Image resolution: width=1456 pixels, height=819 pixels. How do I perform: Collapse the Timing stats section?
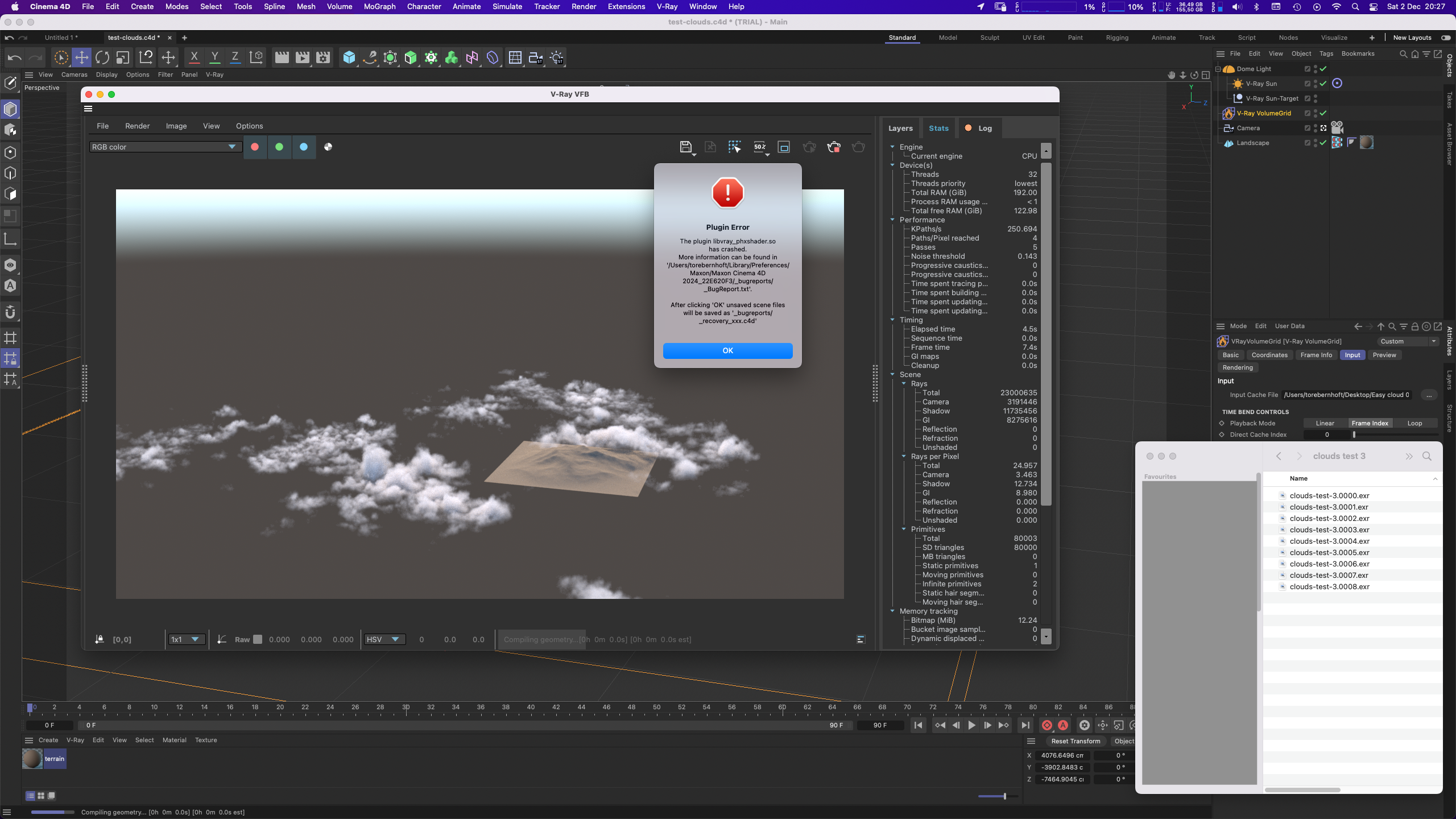[892, 320]
